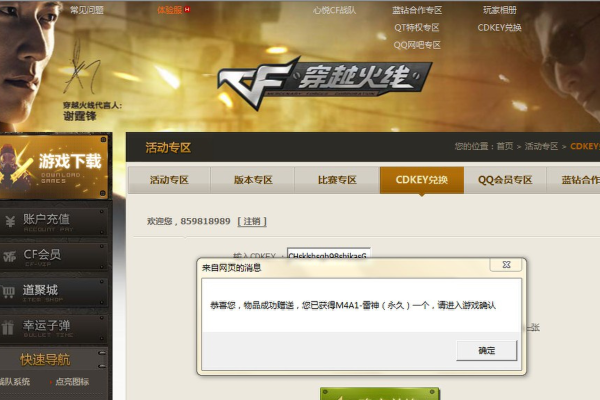This screenshot has width=600, height=400.
Task: Open the 账户充值 sidebar item
Action: tap(54, 222)
